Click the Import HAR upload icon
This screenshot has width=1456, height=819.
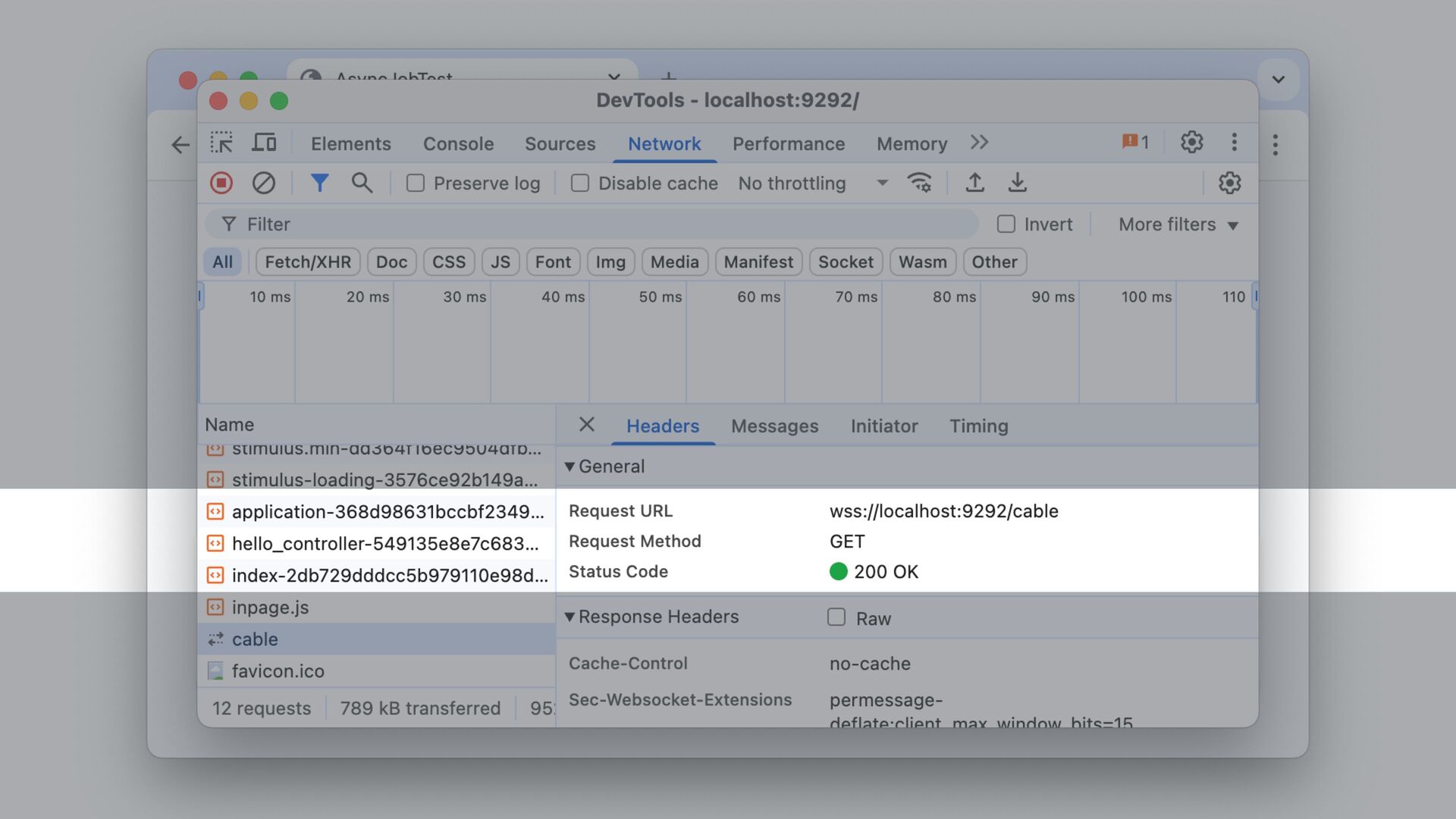[x=974, y=183]
